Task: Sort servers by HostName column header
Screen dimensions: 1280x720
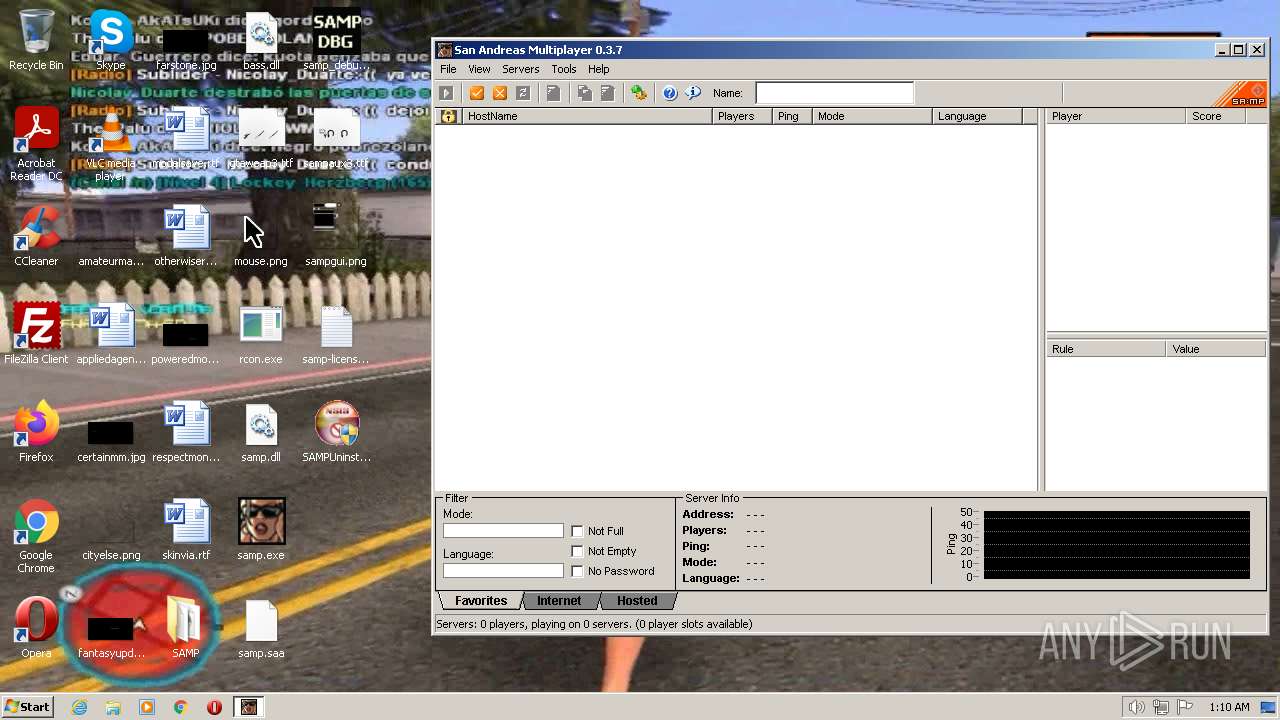Action: coord(587,116)
